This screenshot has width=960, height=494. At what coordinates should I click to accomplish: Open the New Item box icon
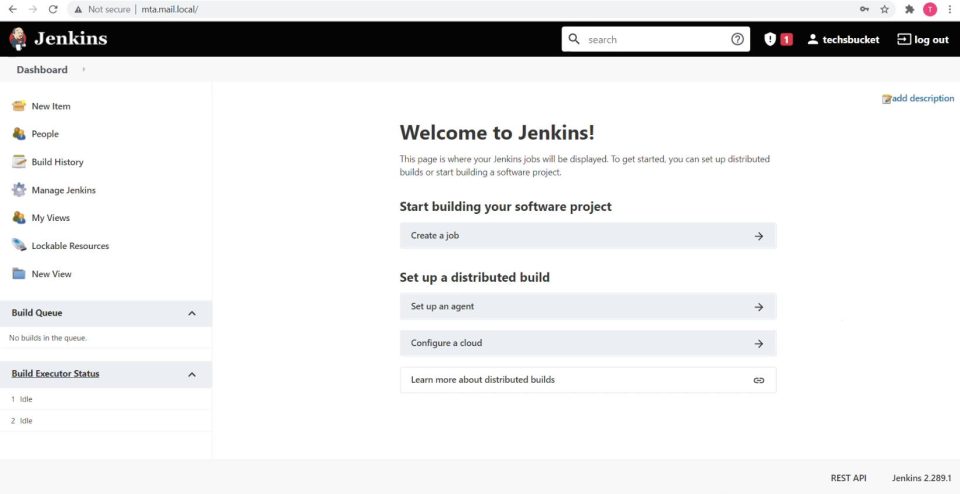(19, 106)
